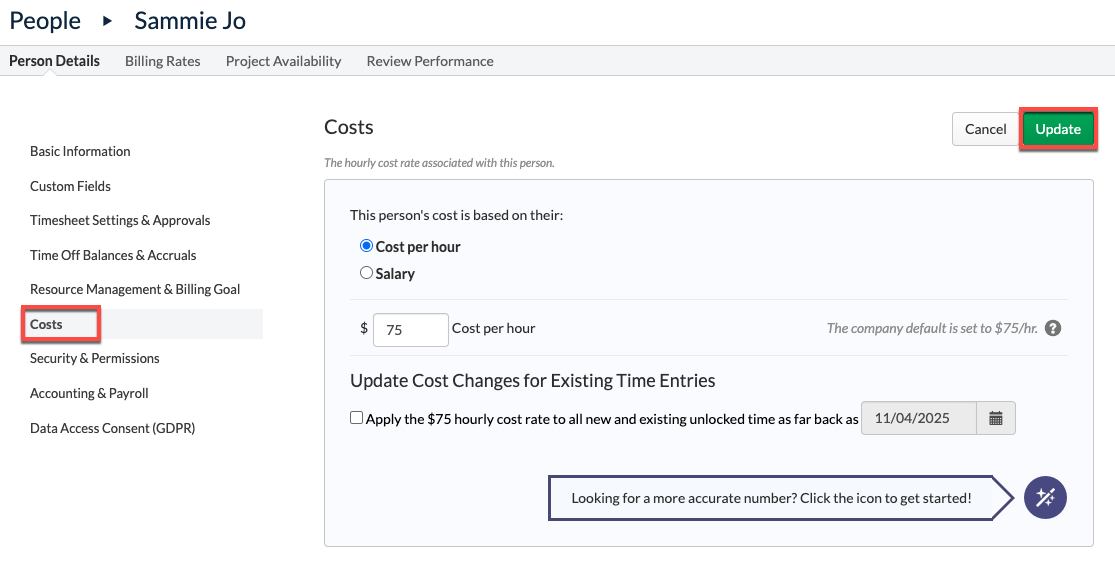Click 'This person's cost is based on their' text
This screenshot has width=1115, height=570.
[457, 214]
